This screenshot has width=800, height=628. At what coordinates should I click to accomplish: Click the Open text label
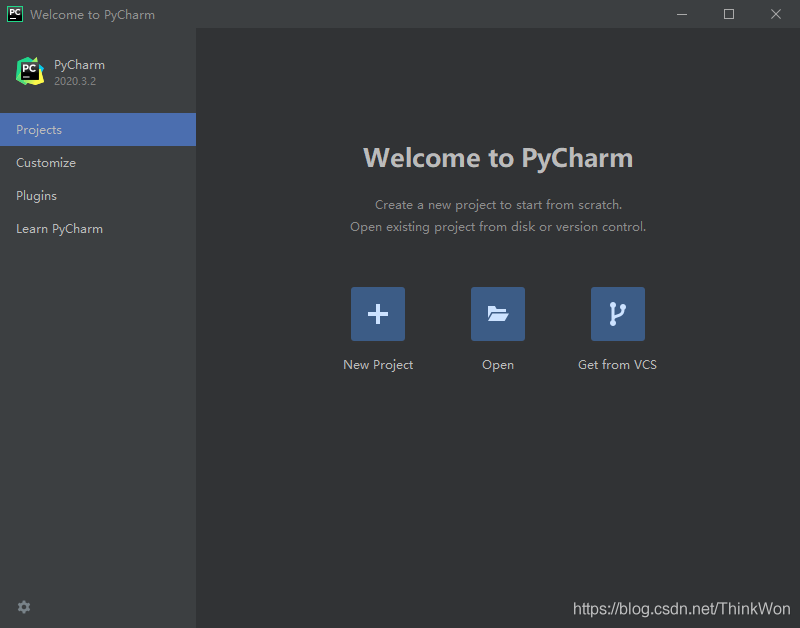pyautogui.click(x=498, y=365)
